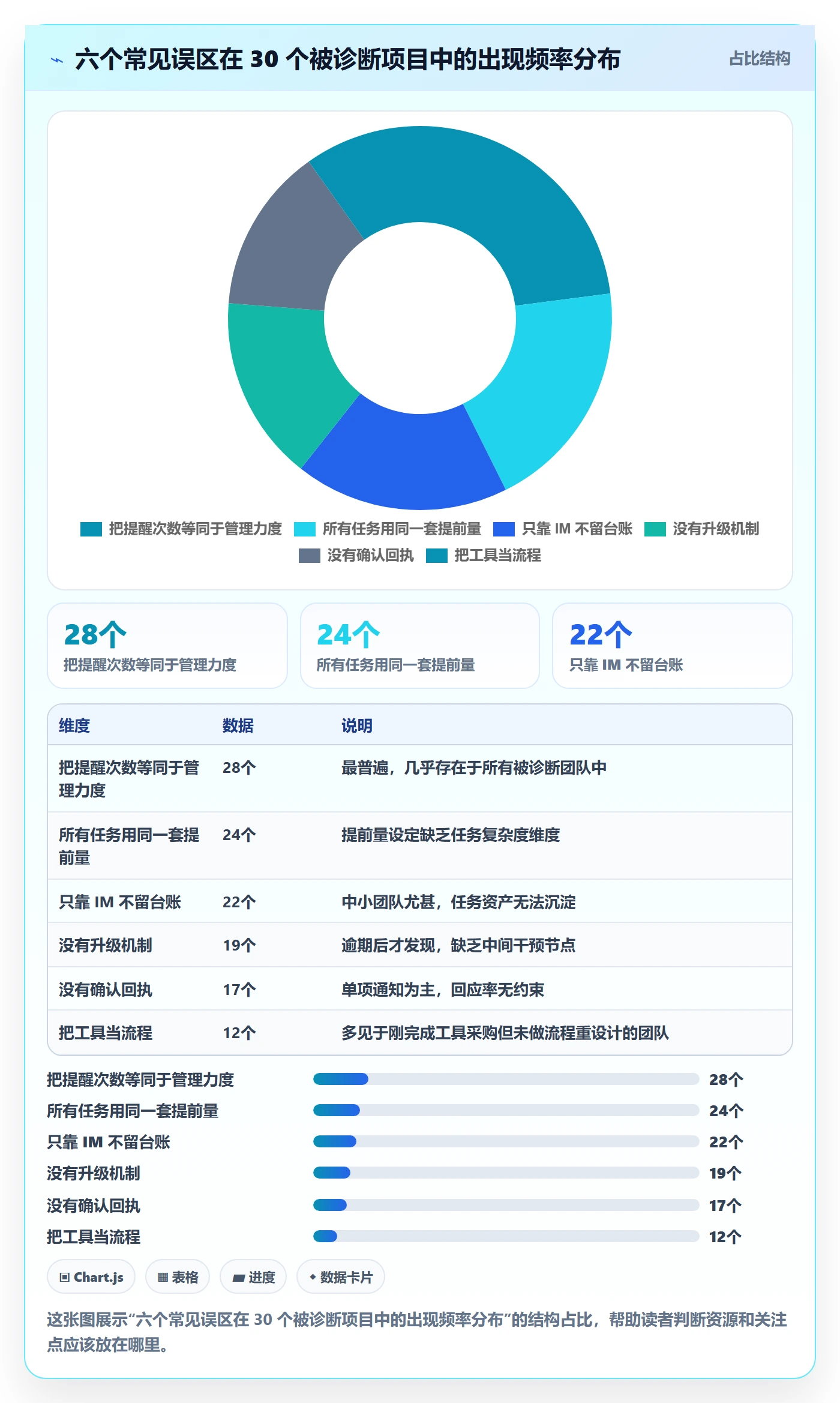Toggle legend swatch for 所有任务用同一套提前量
840x1403 pixels.
click(305, 529)
